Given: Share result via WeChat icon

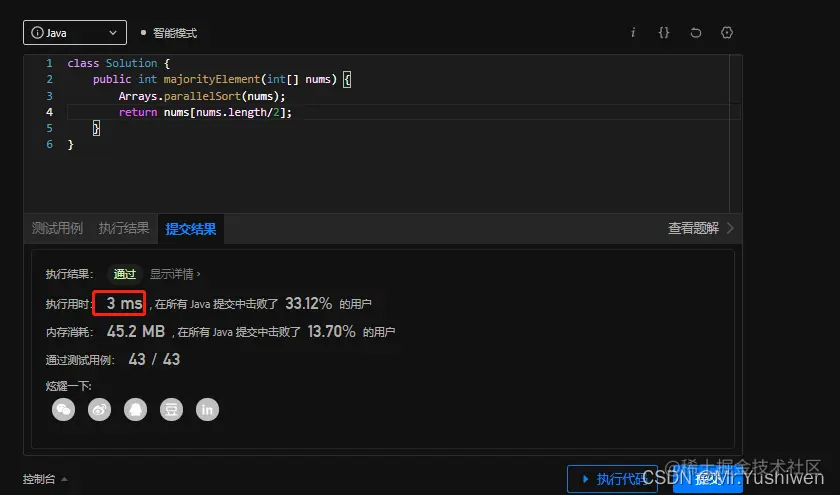Looking at the screenshot, I should (63, 410).
